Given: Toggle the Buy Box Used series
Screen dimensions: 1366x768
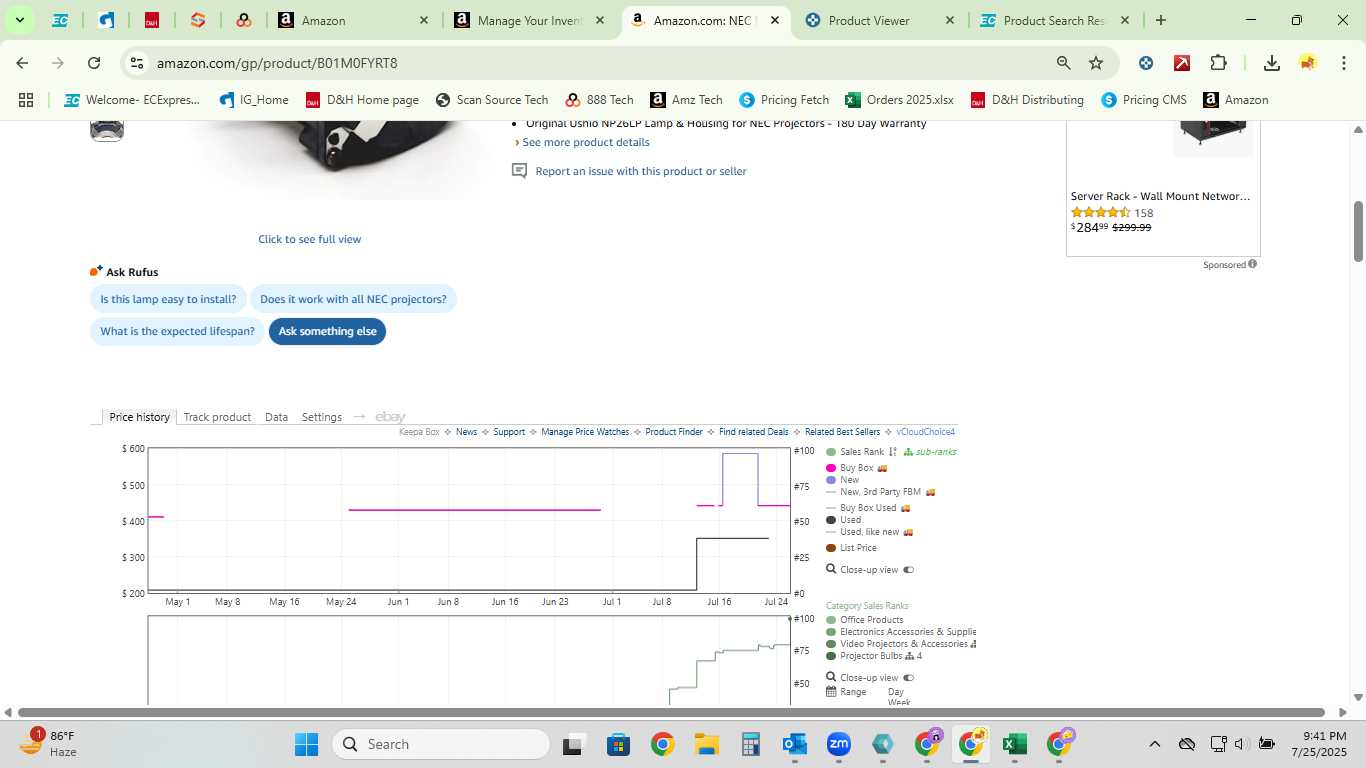Looking at the screenshot, I should (x=868, y=508).
